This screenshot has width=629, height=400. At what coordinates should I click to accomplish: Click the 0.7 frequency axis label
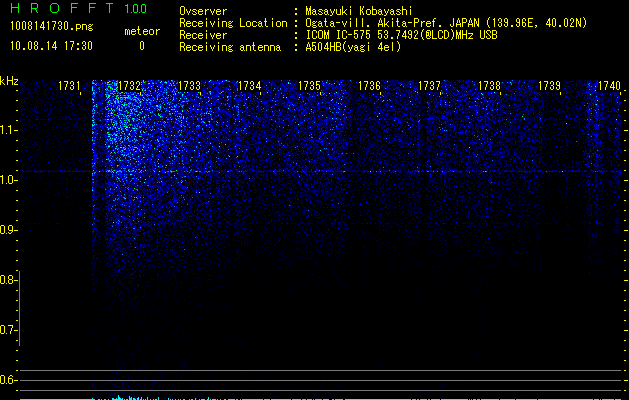(x=7, y=330)
